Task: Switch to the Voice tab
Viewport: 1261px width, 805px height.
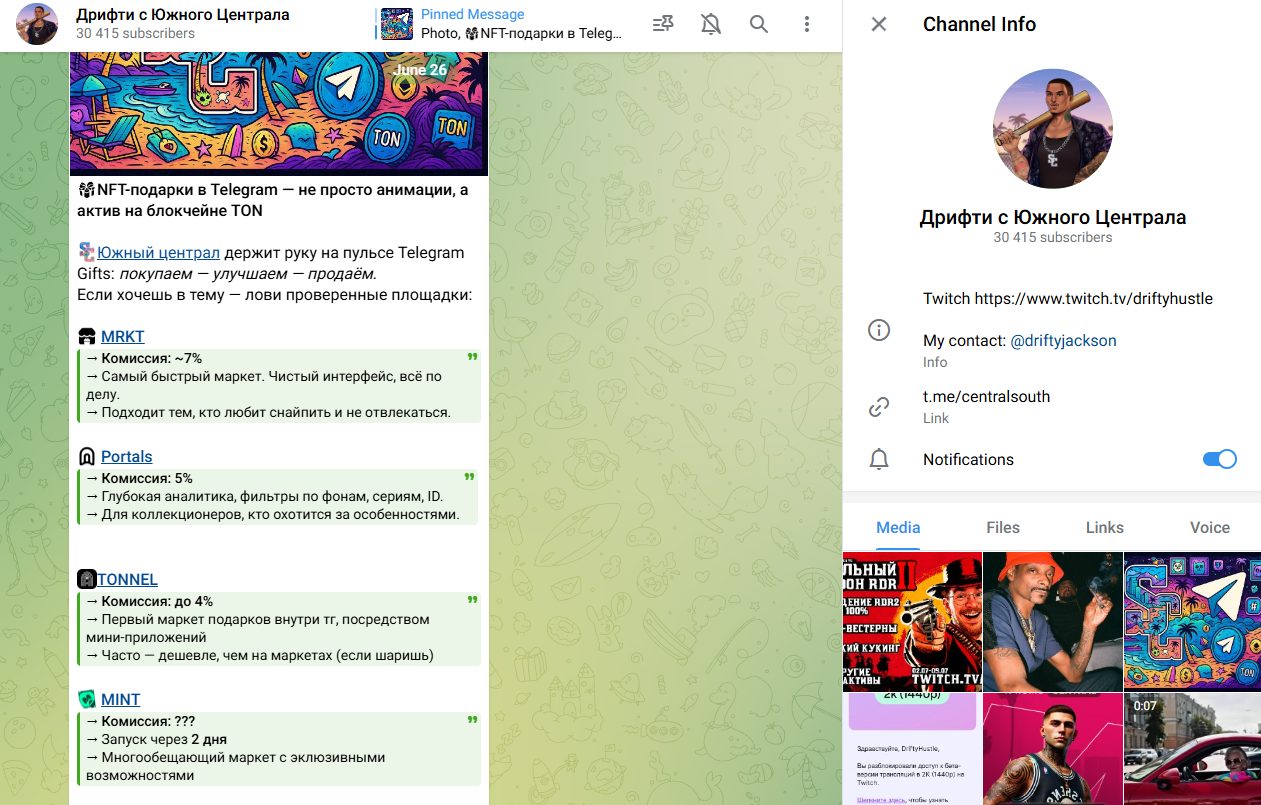Action: 1210,528
